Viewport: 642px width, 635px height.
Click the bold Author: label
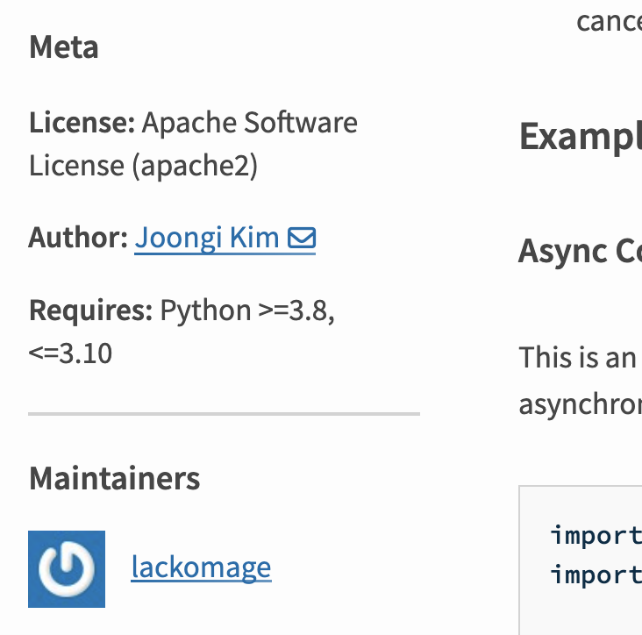(78, 238)
